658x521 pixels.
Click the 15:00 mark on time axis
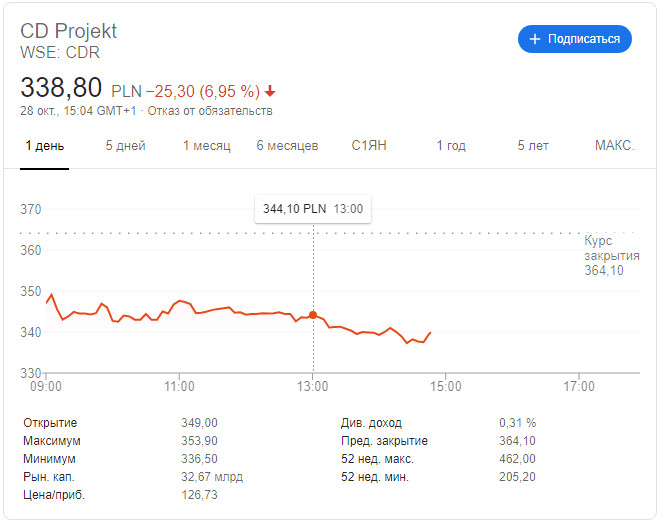click(x=446, y=386)
